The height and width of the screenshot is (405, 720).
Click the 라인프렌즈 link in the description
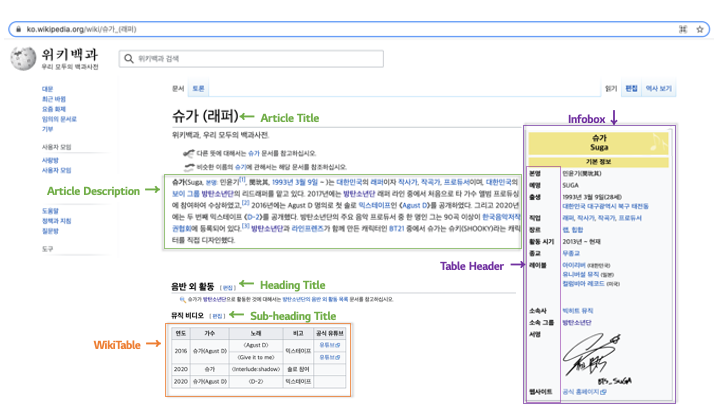[307, 229]
